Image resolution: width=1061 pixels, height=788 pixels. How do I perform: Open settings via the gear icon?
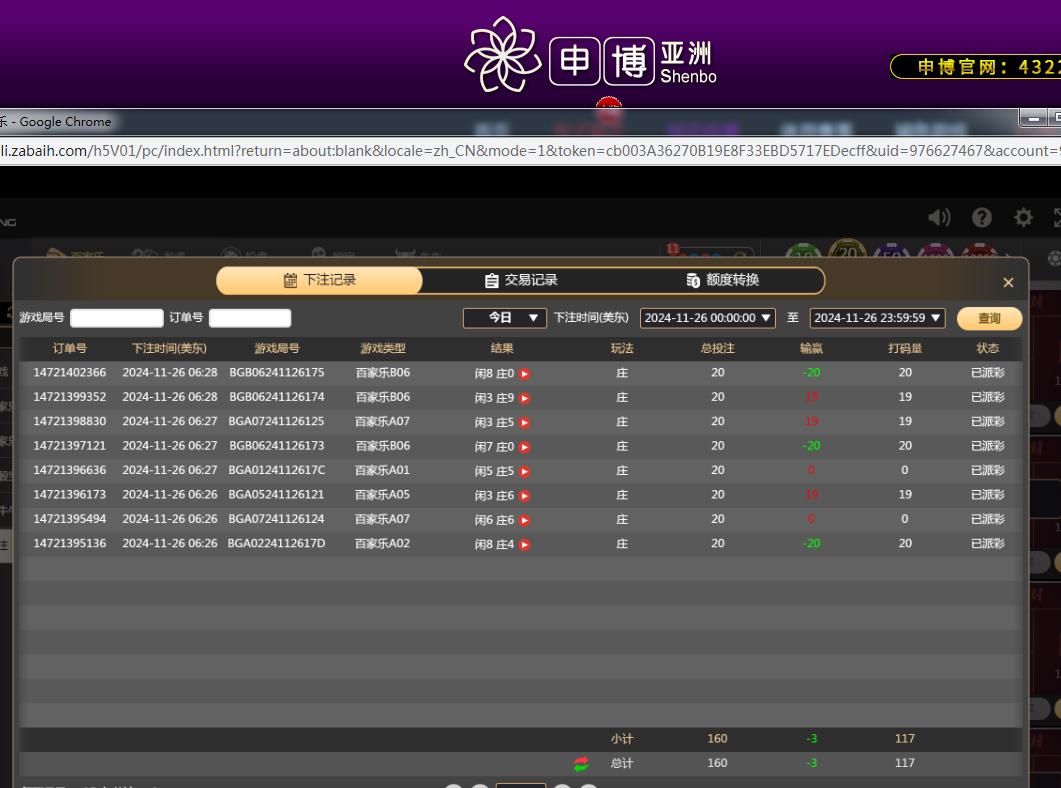click(1023, 217)
